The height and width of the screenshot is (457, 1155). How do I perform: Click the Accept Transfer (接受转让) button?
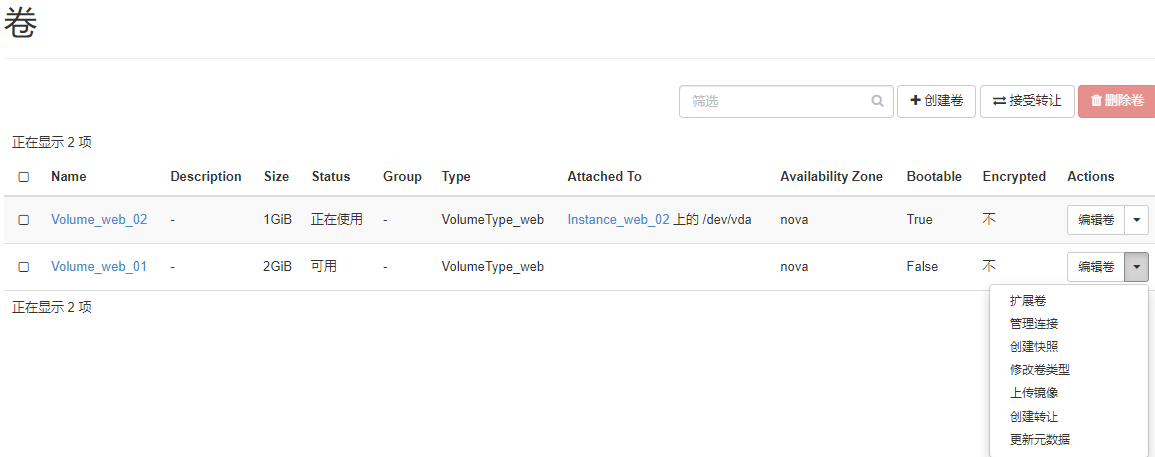tap(1027, 101)
